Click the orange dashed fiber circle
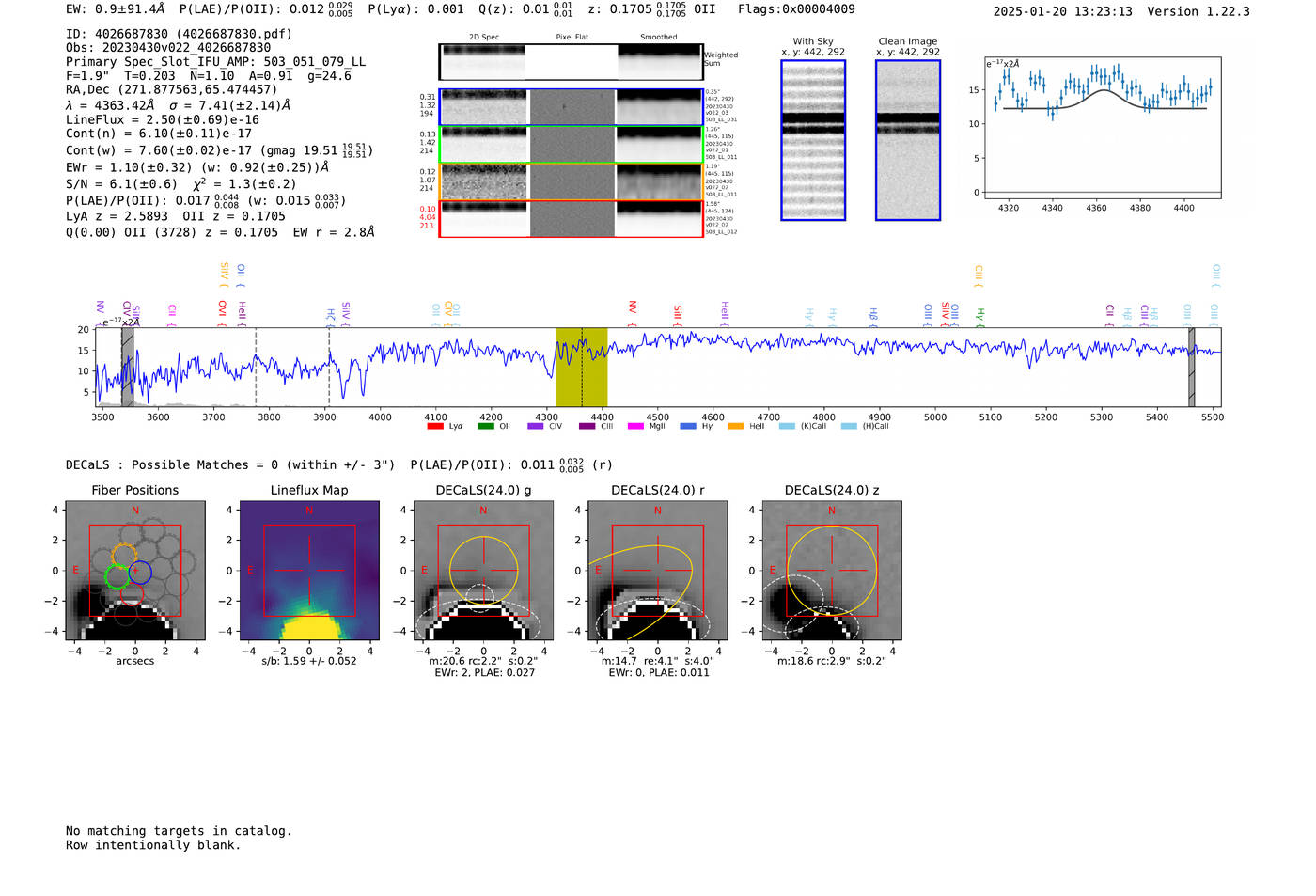1316x896 pixels. tap(124, 555)
